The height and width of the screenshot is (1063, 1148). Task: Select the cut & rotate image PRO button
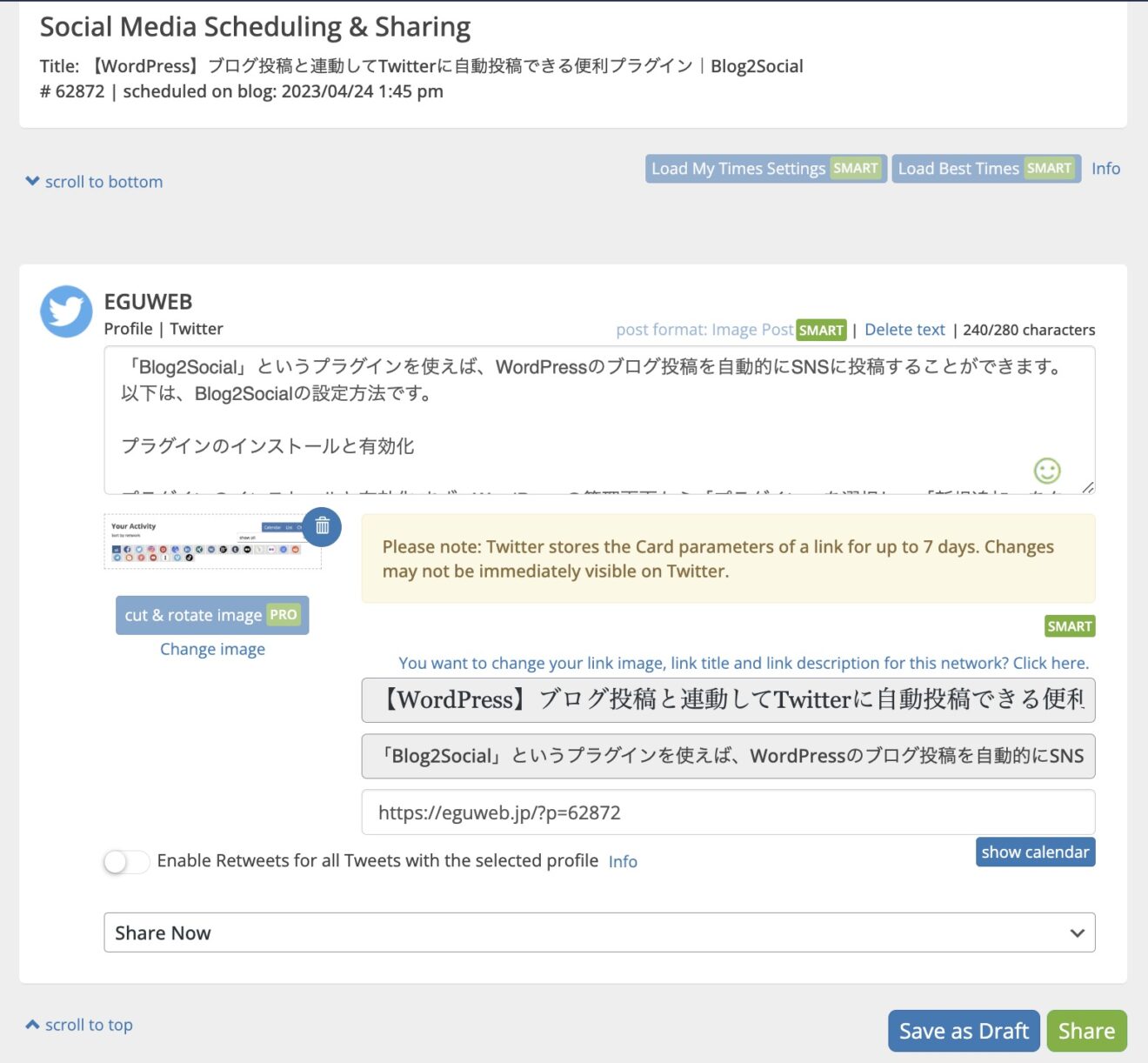[x=212, y=615]
